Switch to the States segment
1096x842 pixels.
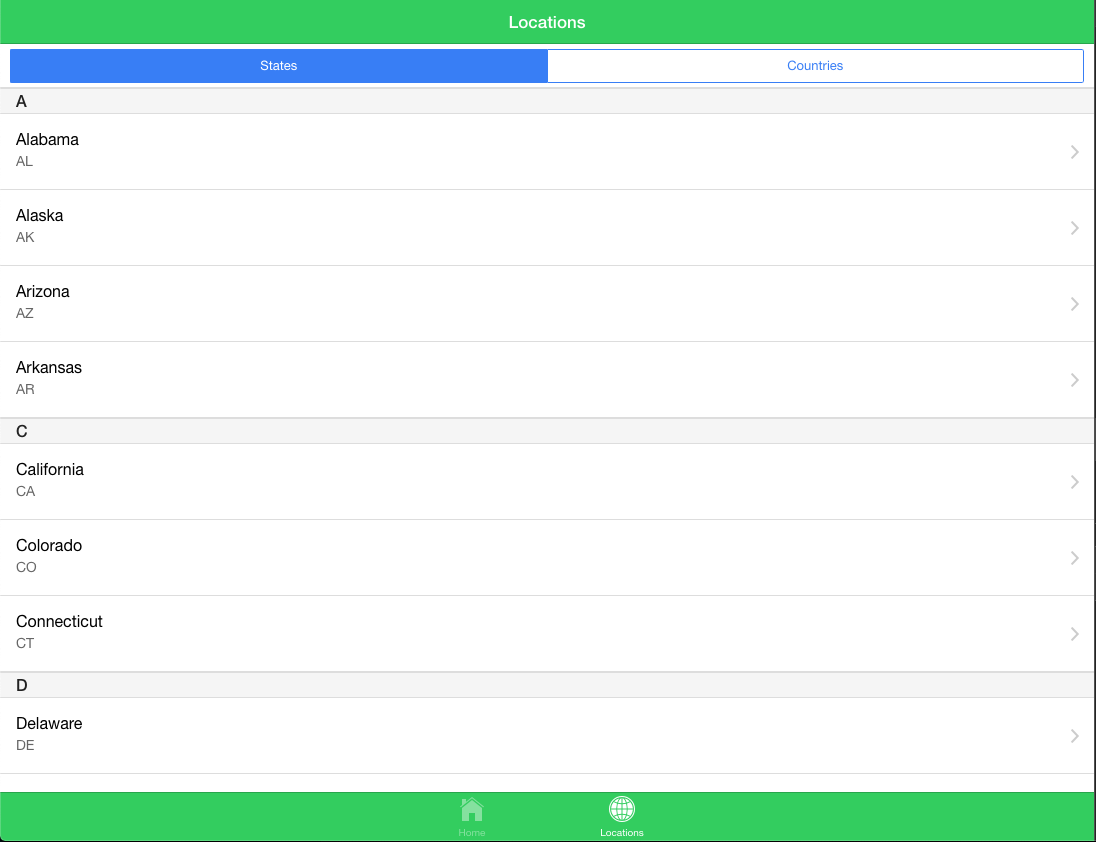point(279,66)
